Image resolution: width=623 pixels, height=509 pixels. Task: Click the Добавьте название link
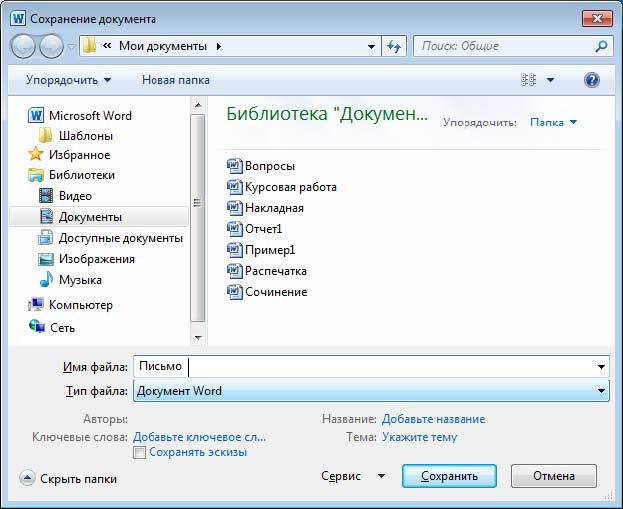[x=433, y=419]
